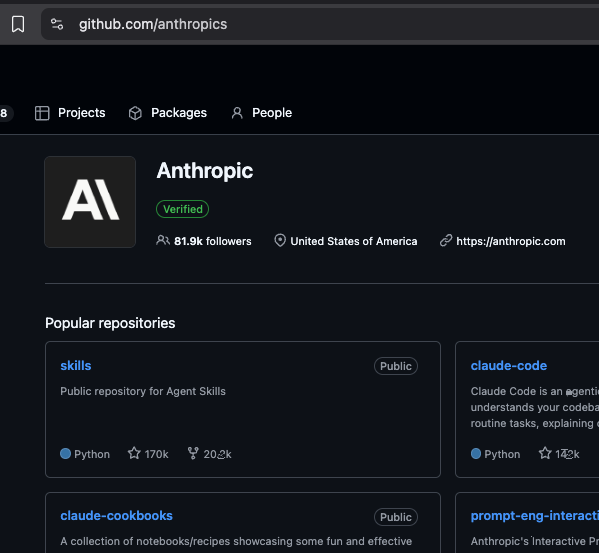Viewport: 599px width, 553px height.
Task: Open the Projects tab
Action: 70,113
